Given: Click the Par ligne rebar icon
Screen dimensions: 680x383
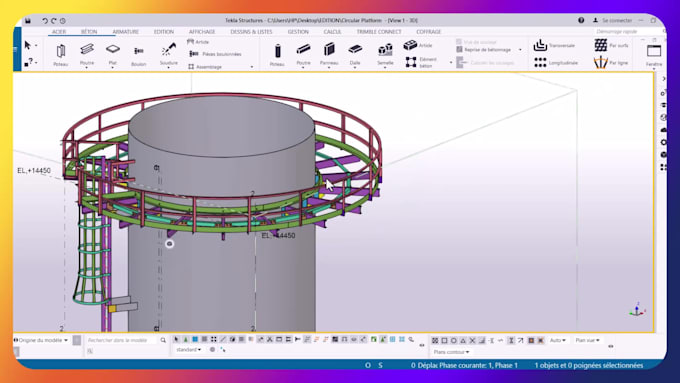Looking at the screenshot, I should pyautogui.click(x=601, y=62).
